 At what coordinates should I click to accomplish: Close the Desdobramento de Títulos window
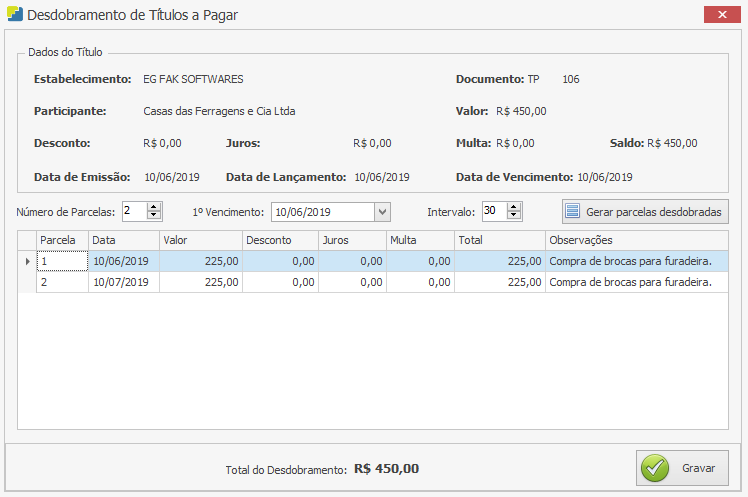(722, 15)
